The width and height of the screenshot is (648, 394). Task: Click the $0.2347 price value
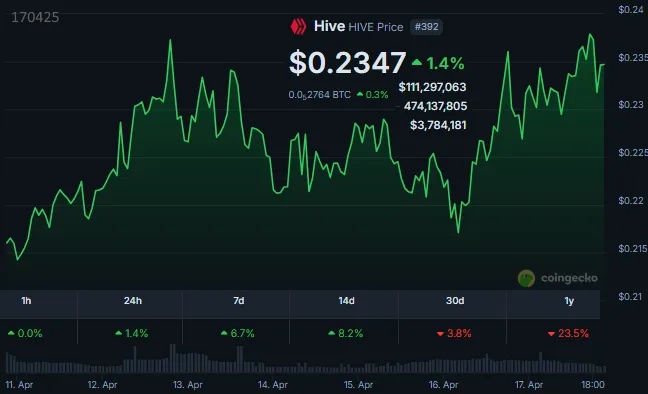pyautogui.click(x=348, y=63)
